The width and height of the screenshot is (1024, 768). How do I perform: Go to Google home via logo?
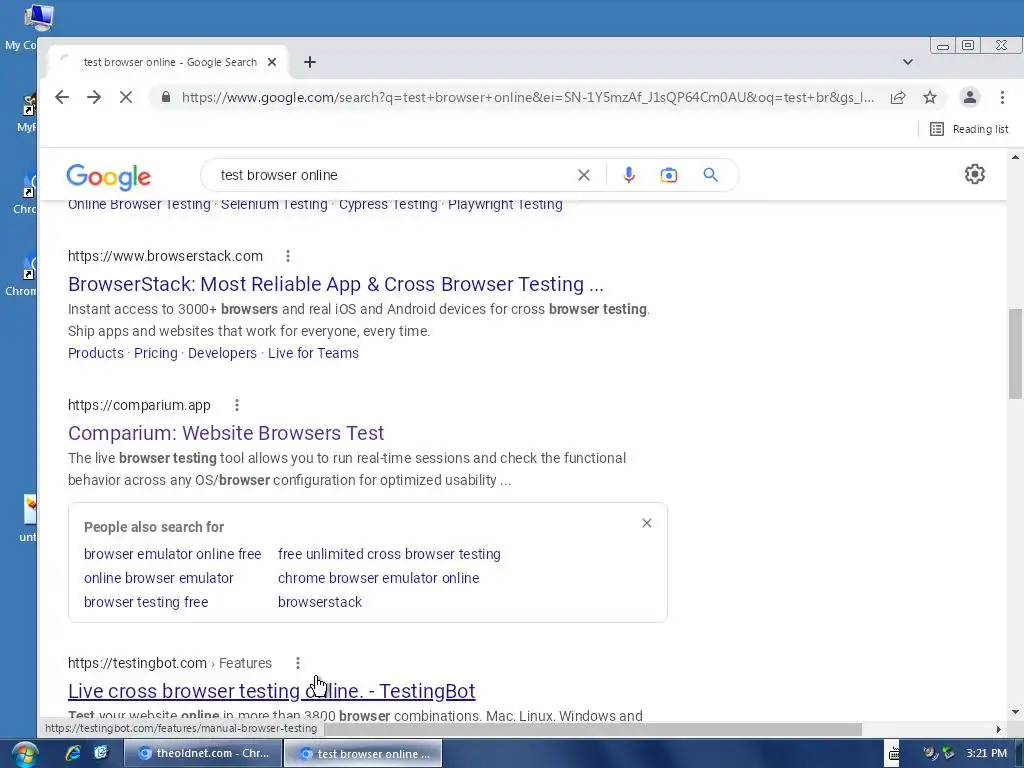108,176
